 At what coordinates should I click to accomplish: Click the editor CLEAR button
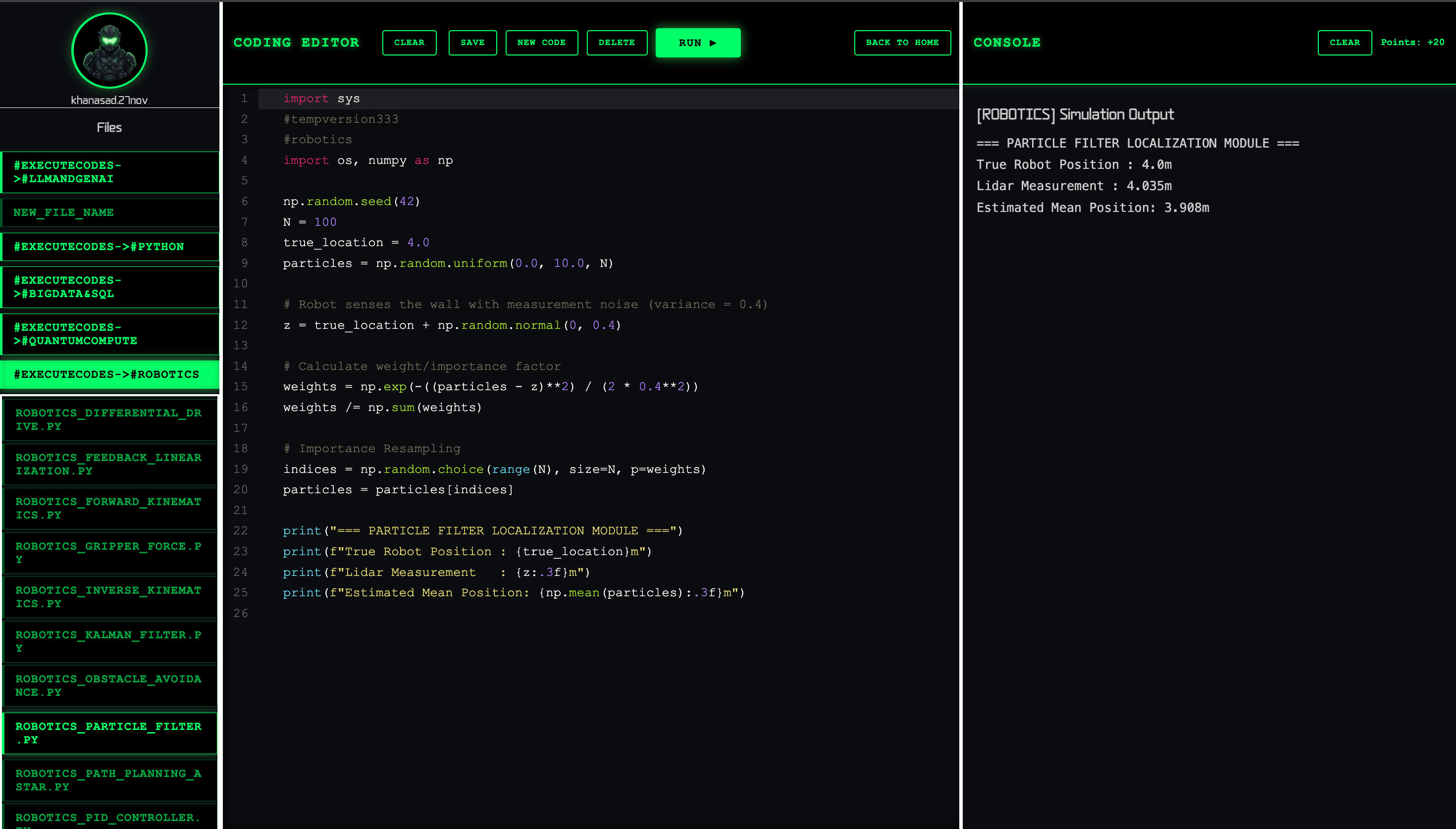click(409, 43)
